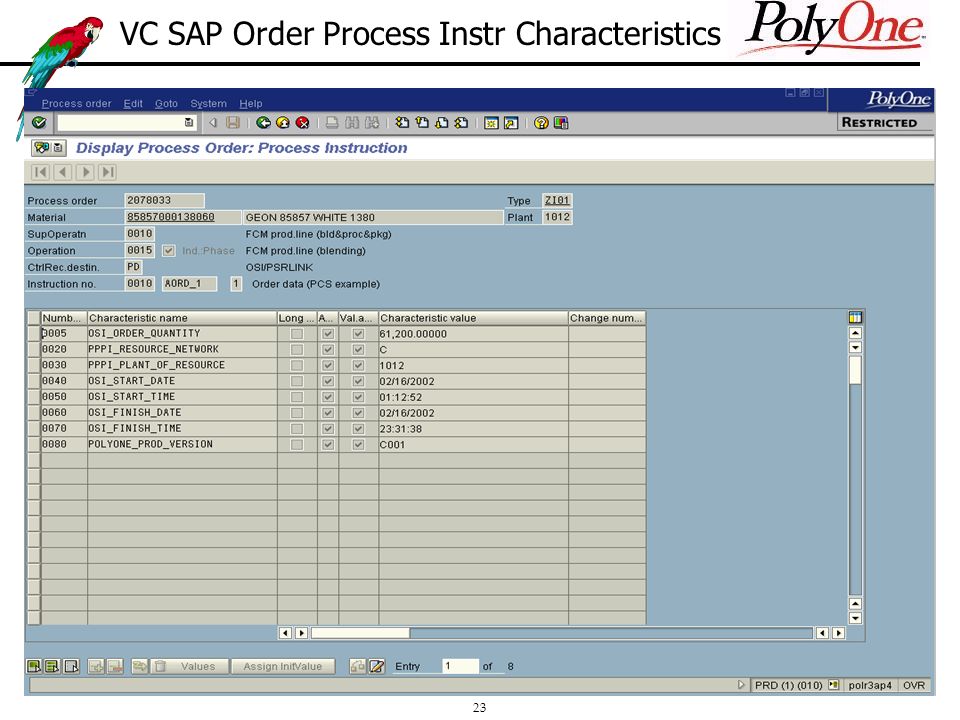The height and width of the screenshot is (720, 960).
Task: Open the command field history dropdown
Action: point(189,123)
